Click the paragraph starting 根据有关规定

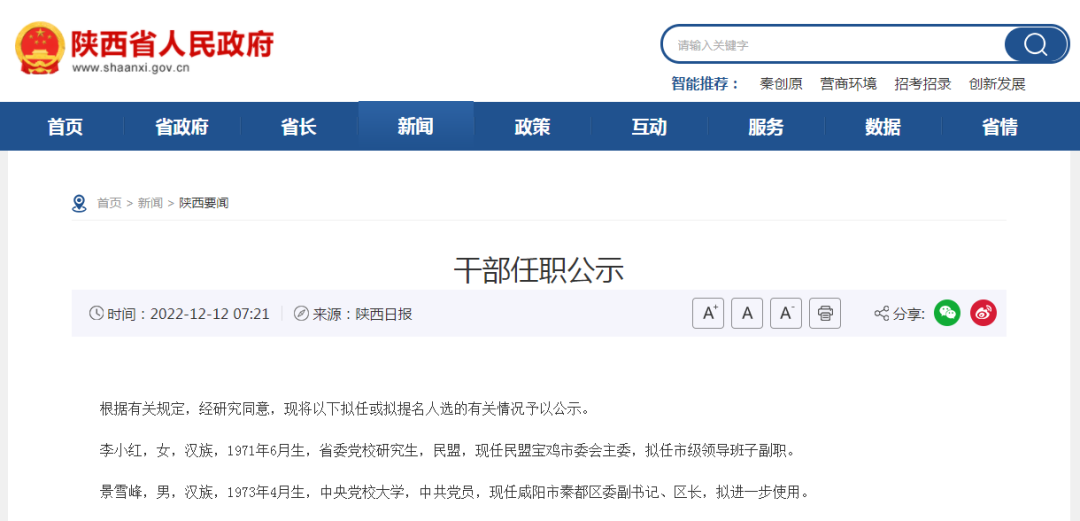tap(345, 409)
